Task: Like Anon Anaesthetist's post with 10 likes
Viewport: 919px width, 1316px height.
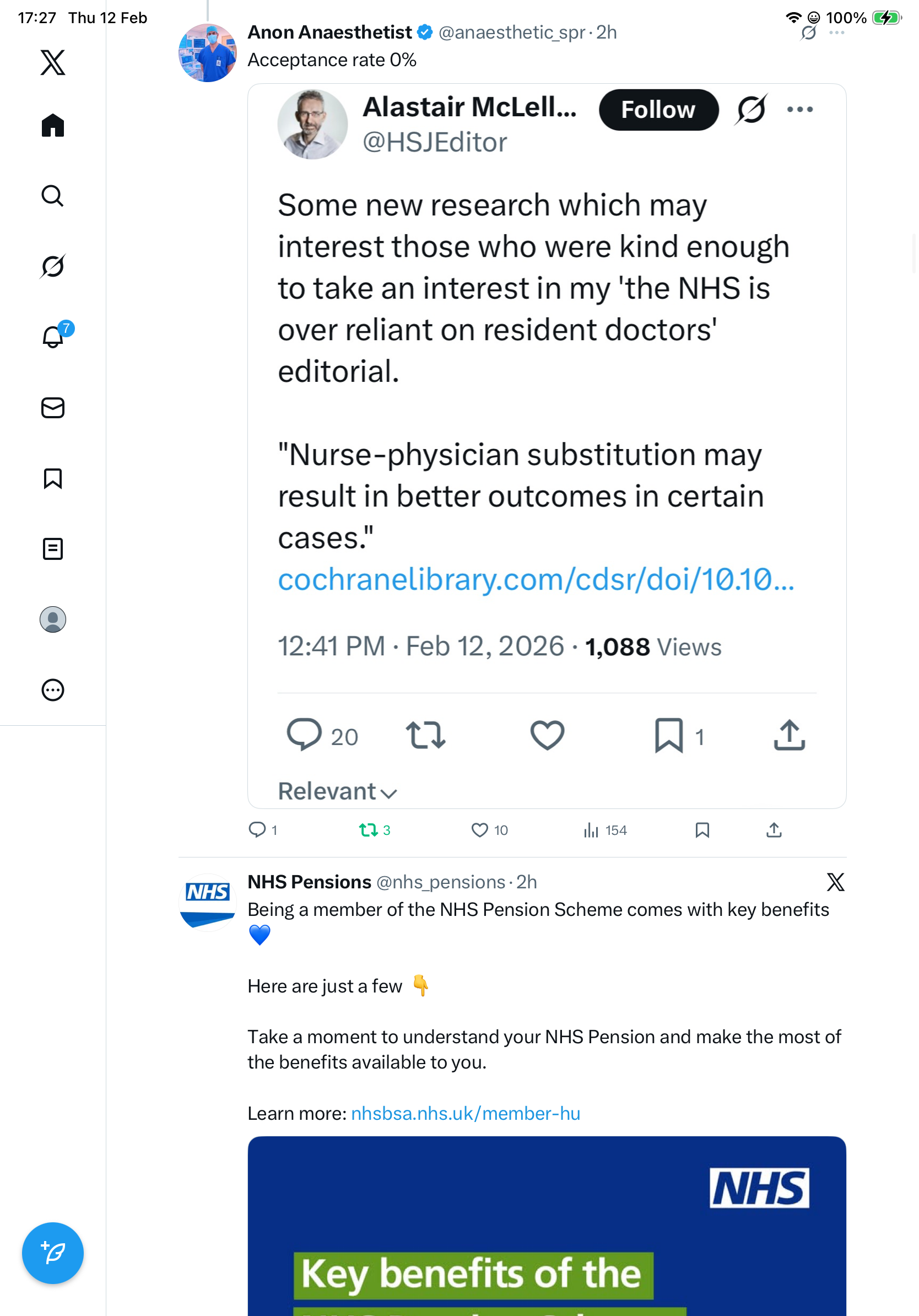Action: pos(479,830)
